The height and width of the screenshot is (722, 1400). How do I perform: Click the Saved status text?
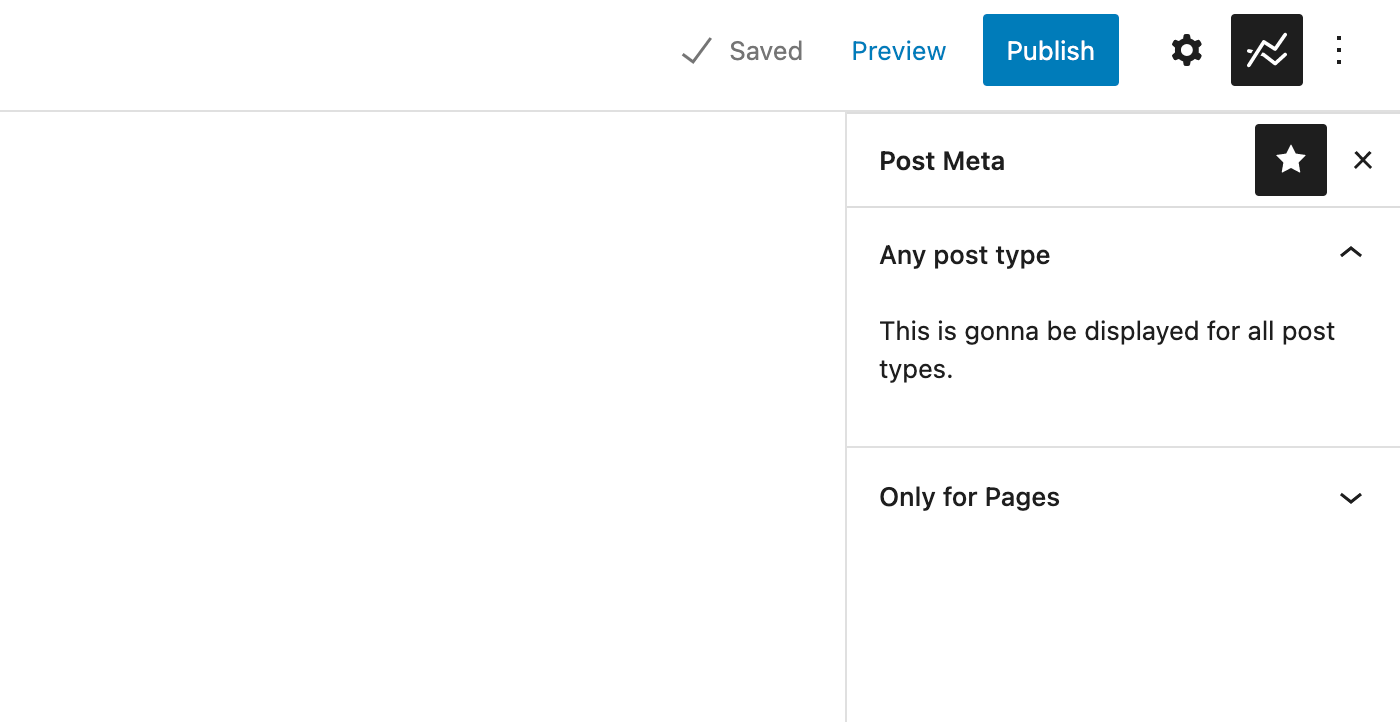coord(766,50)
